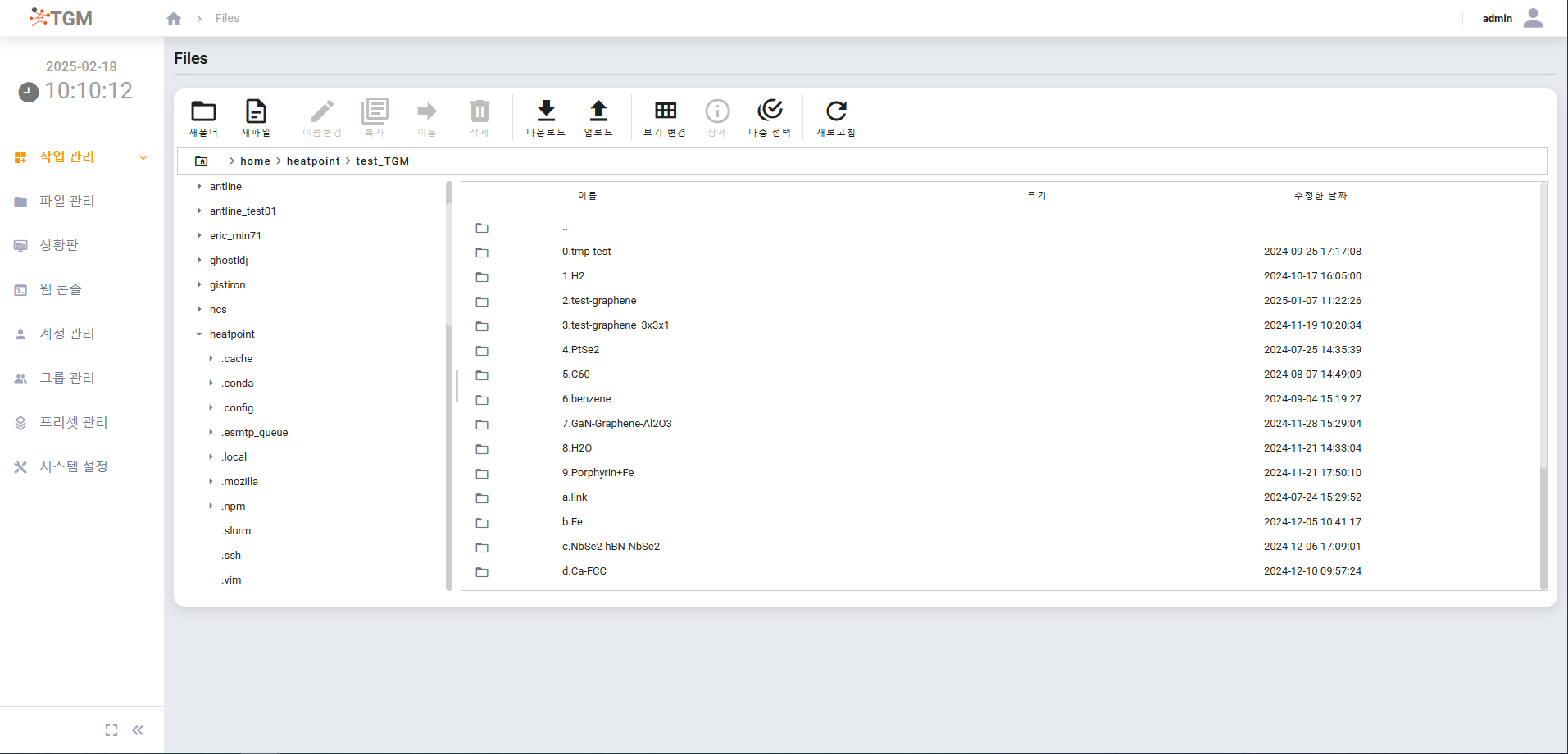1568x754 pixels.
Task: Change view with the grid (보기 변경) icon
Action: coord(665,111)
